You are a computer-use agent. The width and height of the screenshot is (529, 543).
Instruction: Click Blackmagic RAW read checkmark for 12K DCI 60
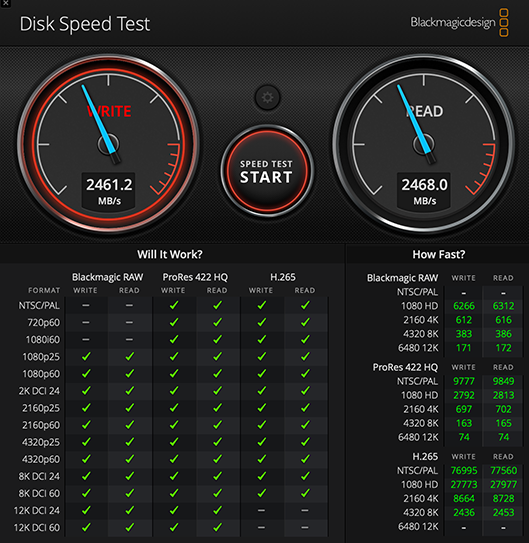point(129,527)
